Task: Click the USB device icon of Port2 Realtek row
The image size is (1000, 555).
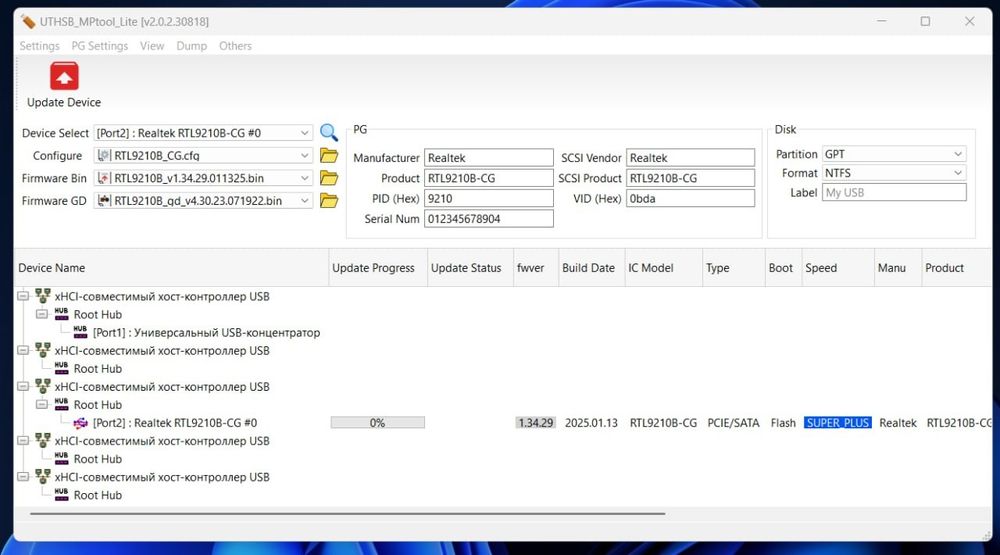Action: pos(80,423)
